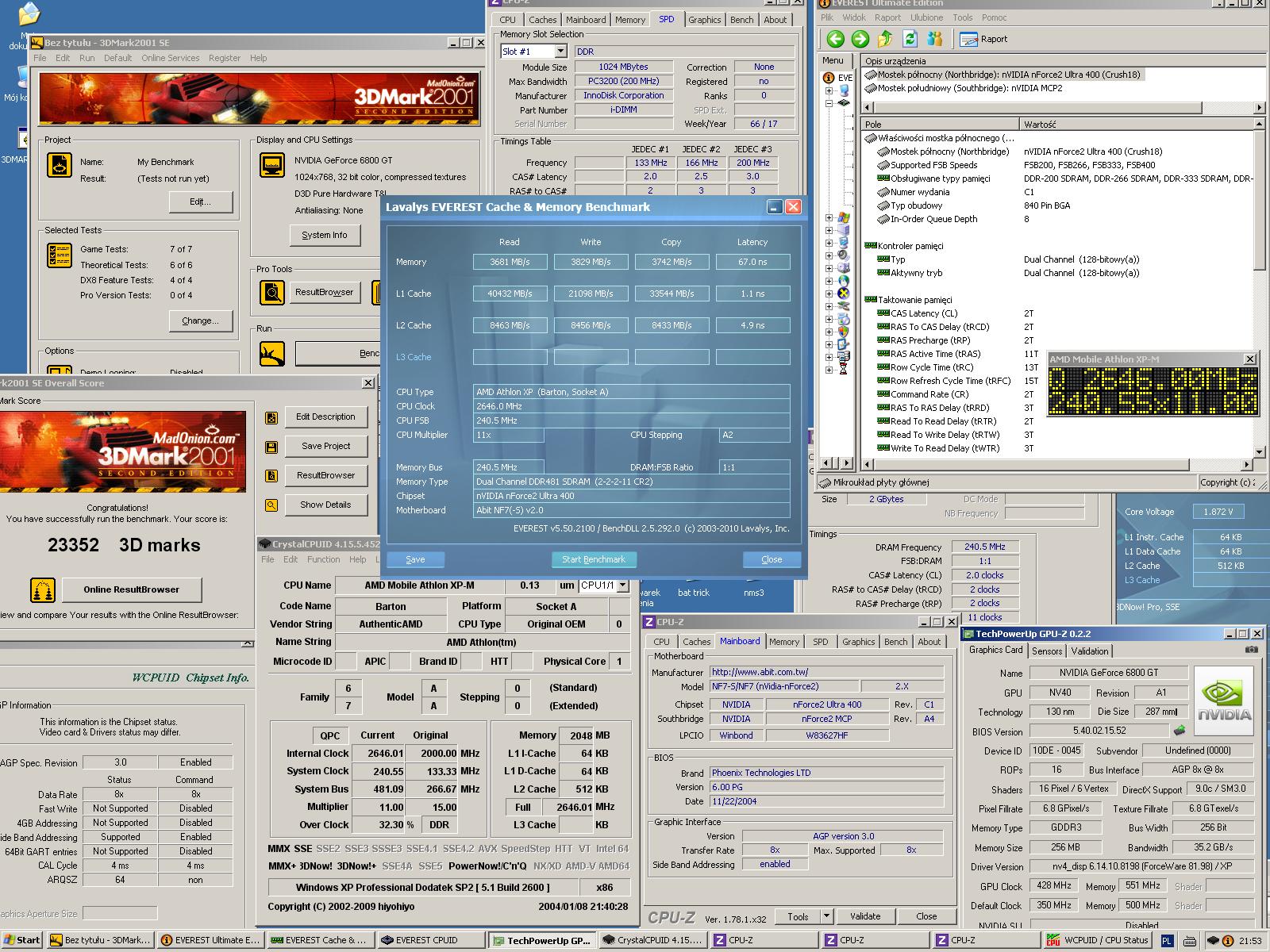Open the Sensors tab in GPU-Z
Viewport: 1270px width, 952px height.
point(1047,651)
